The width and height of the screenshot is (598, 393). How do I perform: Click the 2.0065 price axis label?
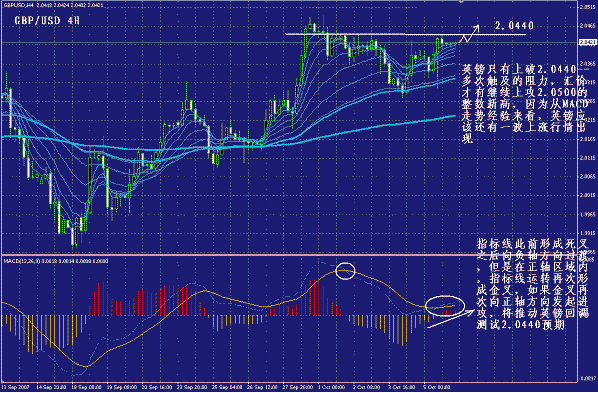(x=588, y=177)
